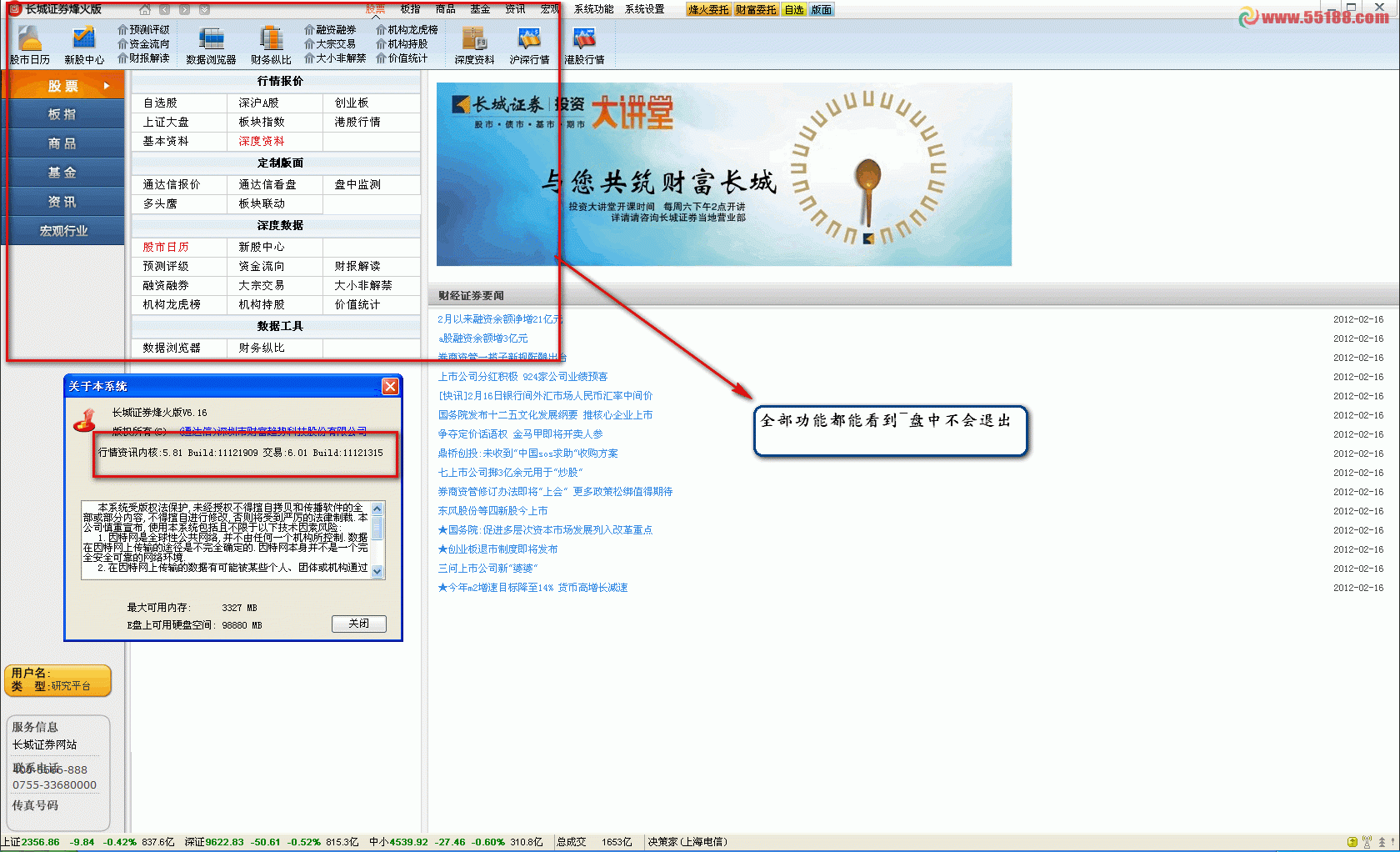Open the 系统设置 menu
The width and height of the screenshot is (1400, 852).
click(645, 9)
